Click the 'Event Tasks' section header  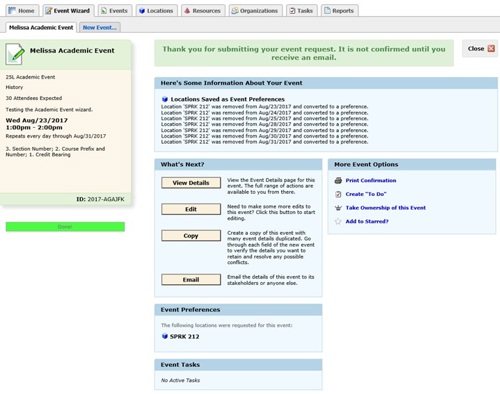(x=238, y=364)
